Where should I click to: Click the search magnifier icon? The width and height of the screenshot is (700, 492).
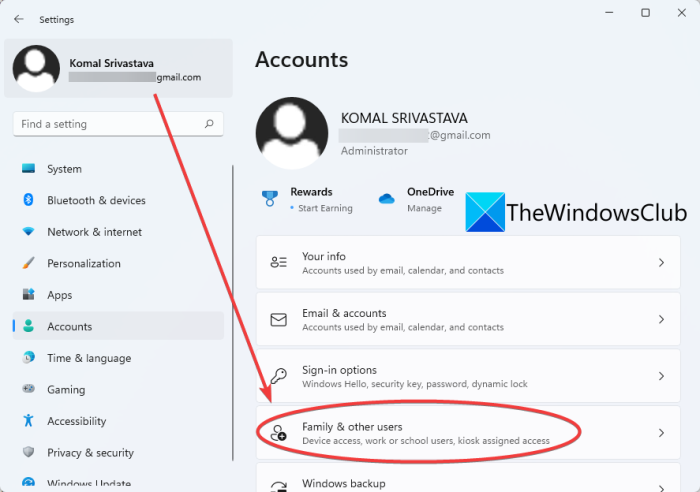point(209,124)
